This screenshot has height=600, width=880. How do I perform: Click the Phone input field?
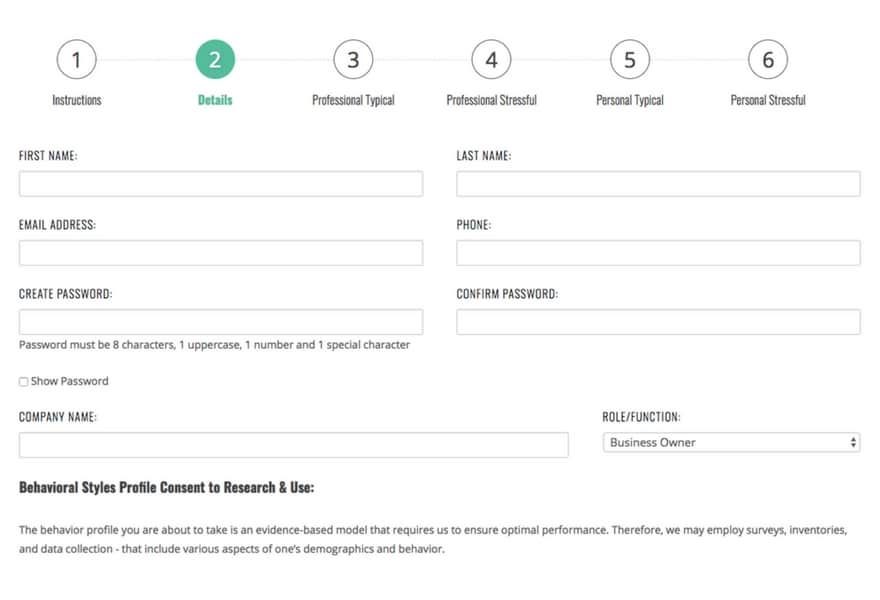tap(658, 253)
